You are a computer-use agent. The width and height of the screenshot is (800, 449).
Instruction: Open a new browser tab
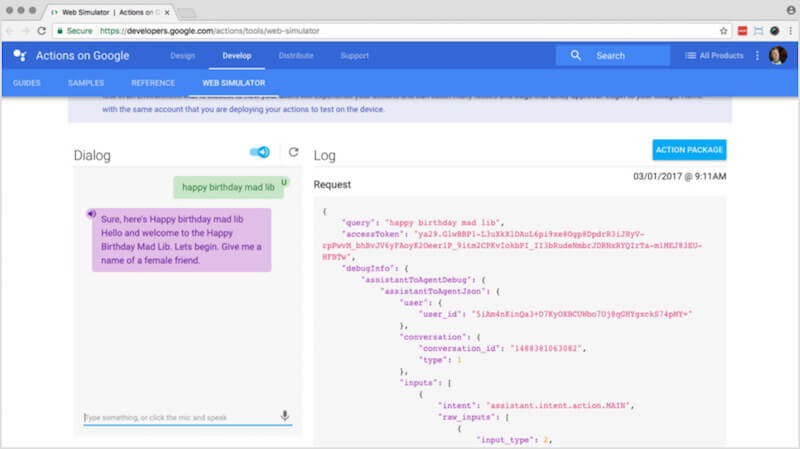pos(187,13)
